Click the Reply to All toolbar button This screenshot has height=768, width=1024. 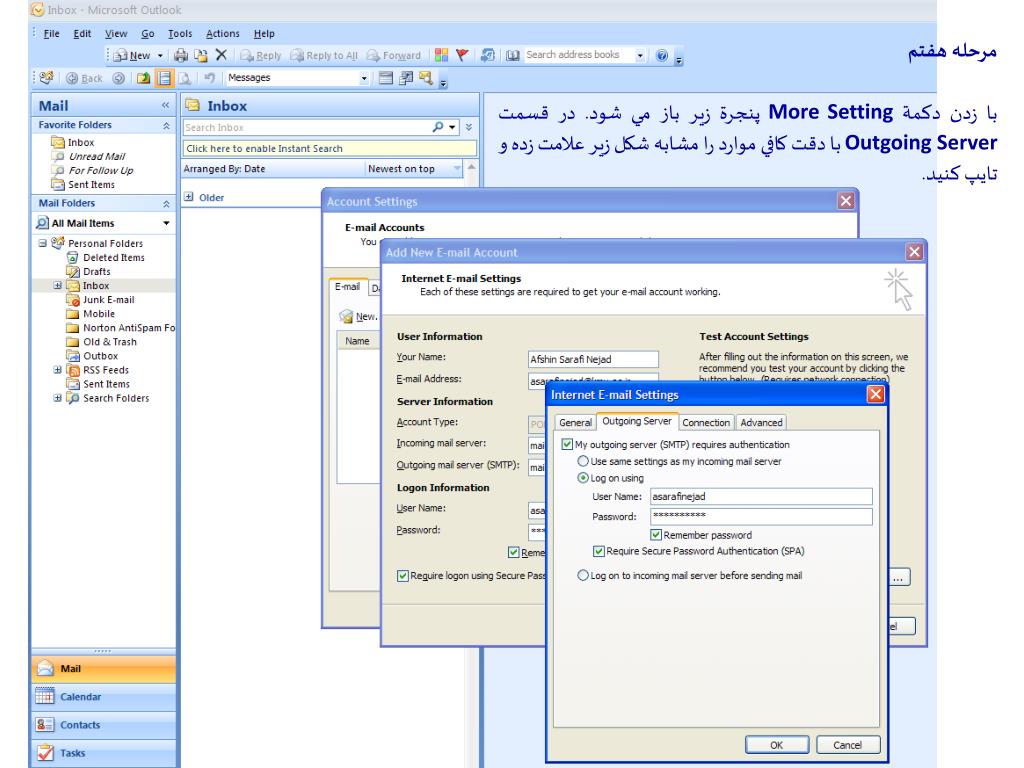[x=324, y=56]
